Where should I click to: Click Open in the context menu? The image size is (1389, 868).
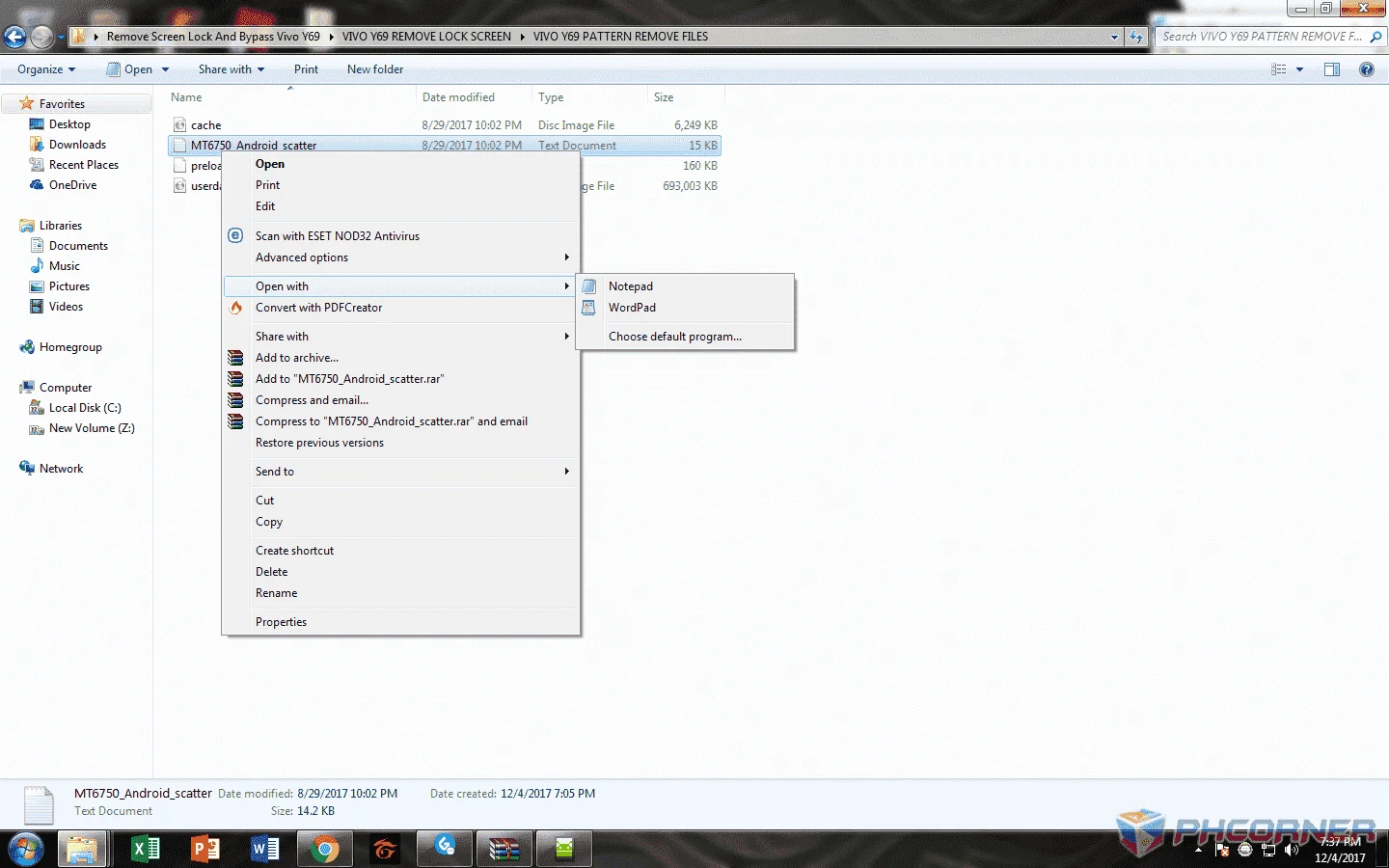coord(270,164)
